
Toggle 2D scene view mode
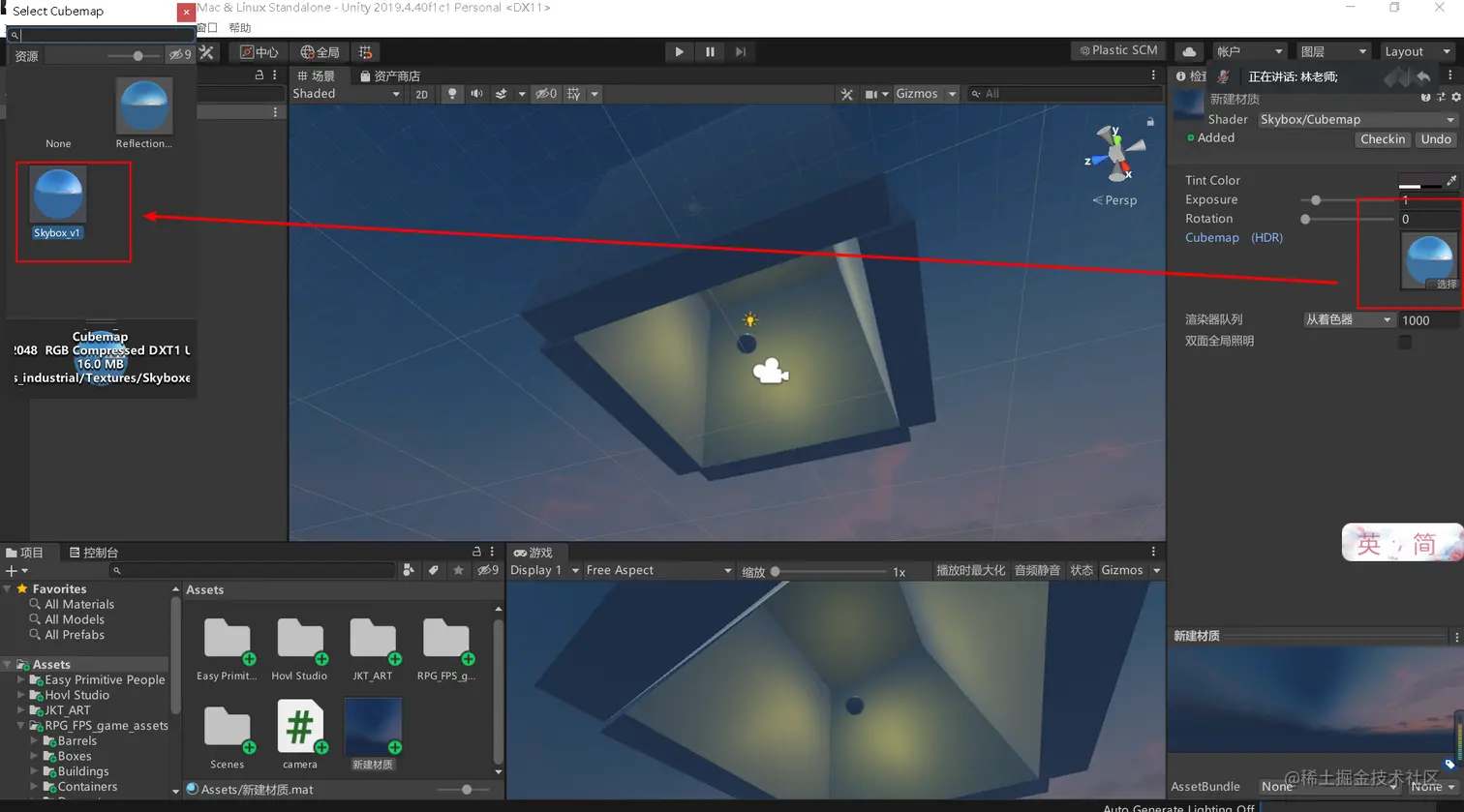(421, 94)
